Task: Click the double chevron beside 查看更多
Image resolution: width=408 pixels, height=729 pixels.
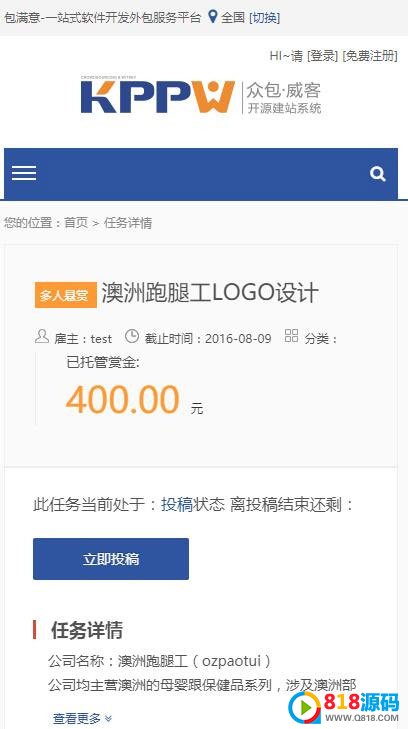Action: [108, 718]
